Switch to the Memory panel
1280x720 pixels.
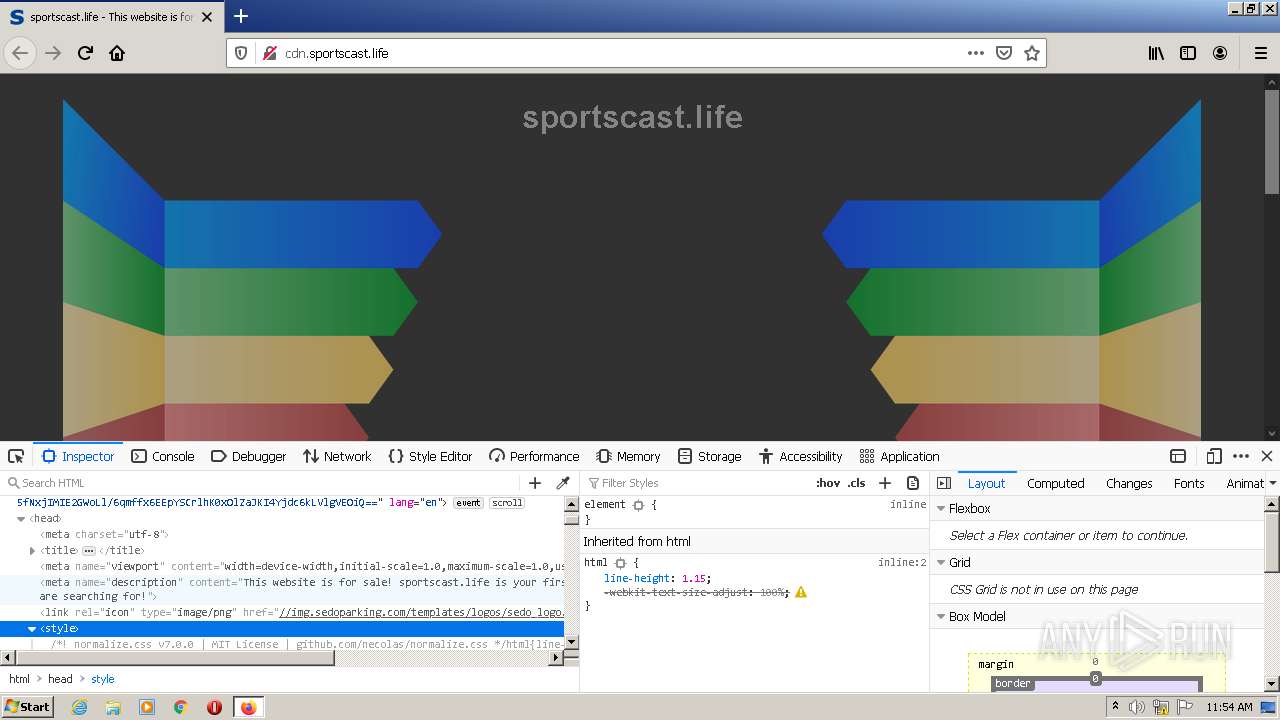point(628,456)
